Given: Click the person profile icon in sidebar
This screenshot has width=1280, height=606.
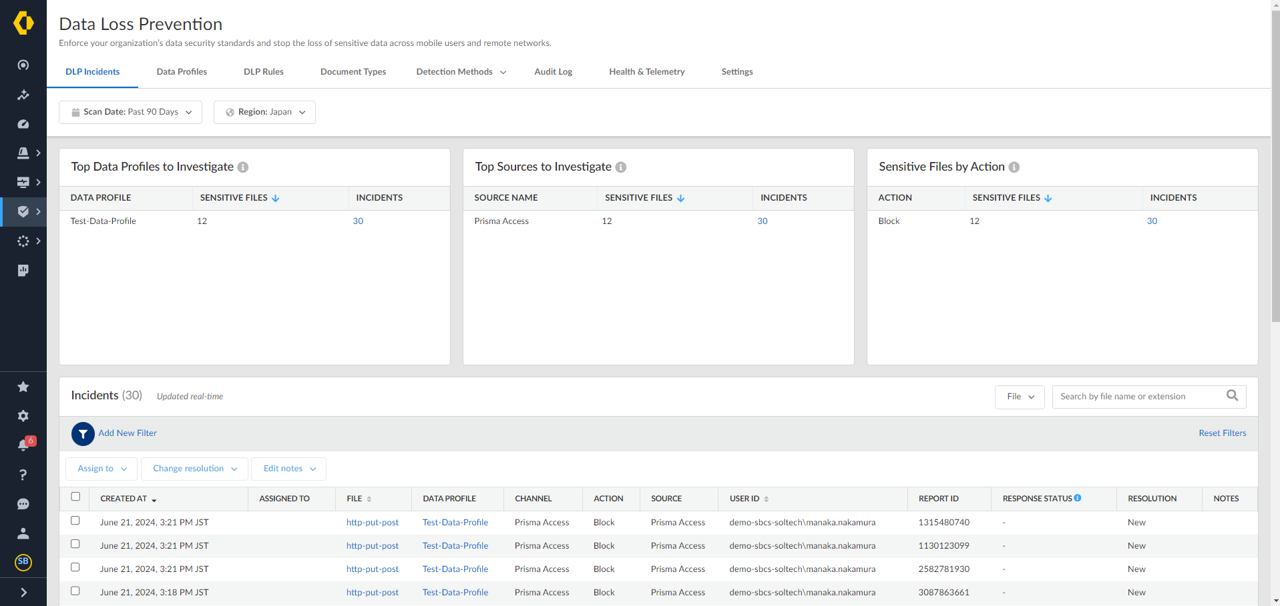Looking at the screenshot, I should pos(23,533).
